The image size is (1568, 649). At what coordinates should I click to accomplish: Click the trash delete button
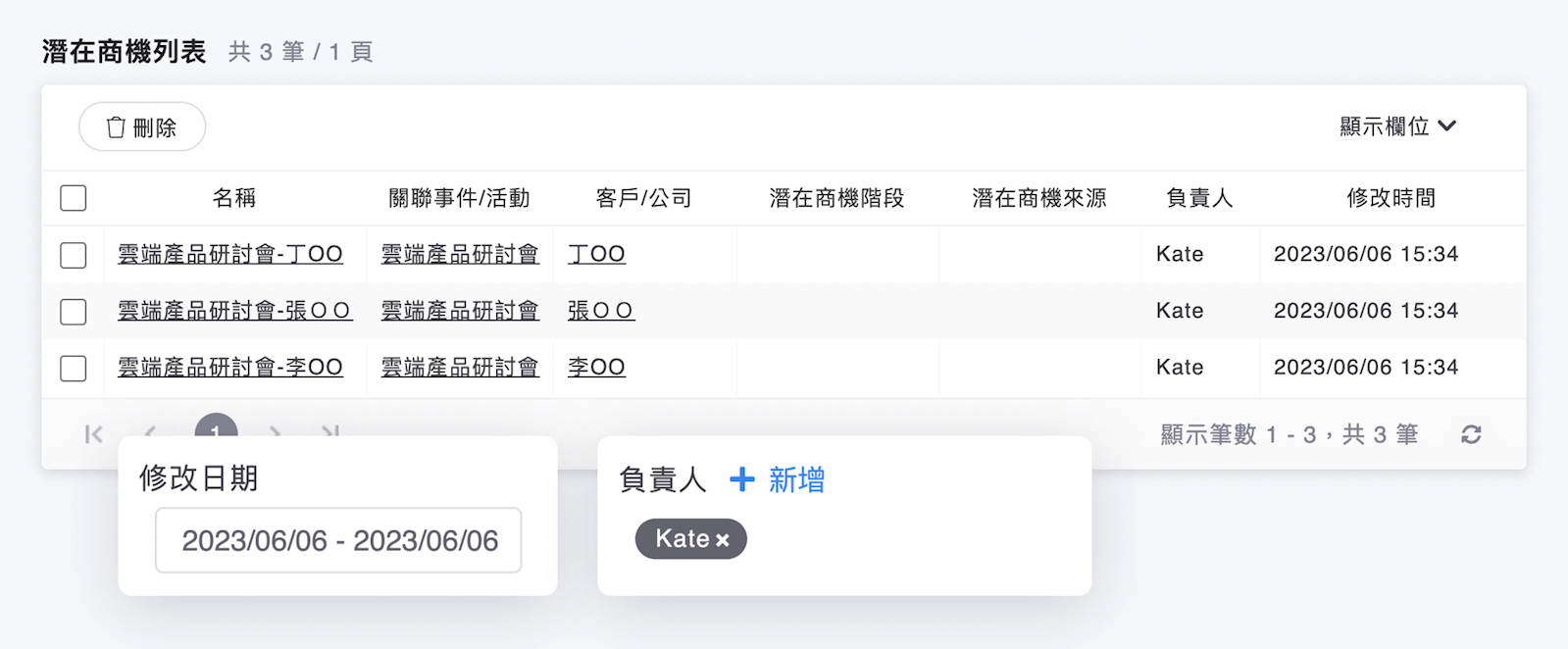coord(142,127)
